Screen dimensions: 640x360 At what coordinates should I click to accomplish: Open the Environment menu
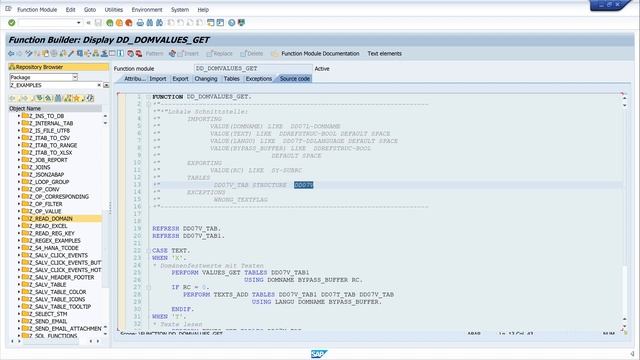(x=147, y=9)
